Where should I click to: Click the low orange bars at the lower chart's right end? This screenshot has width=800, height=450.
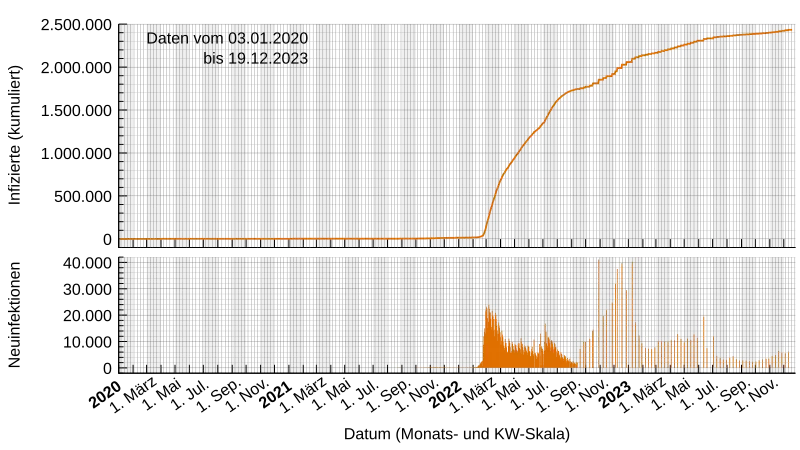coord(775,360)
